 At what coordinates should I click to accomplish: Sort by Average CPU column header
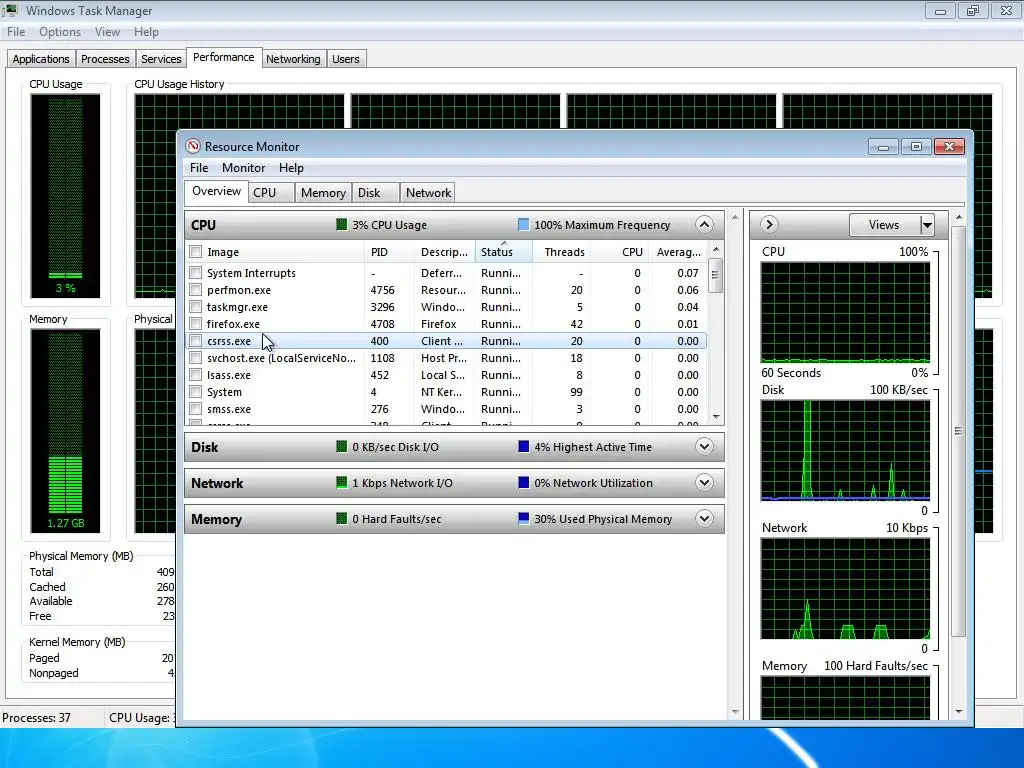678,252
